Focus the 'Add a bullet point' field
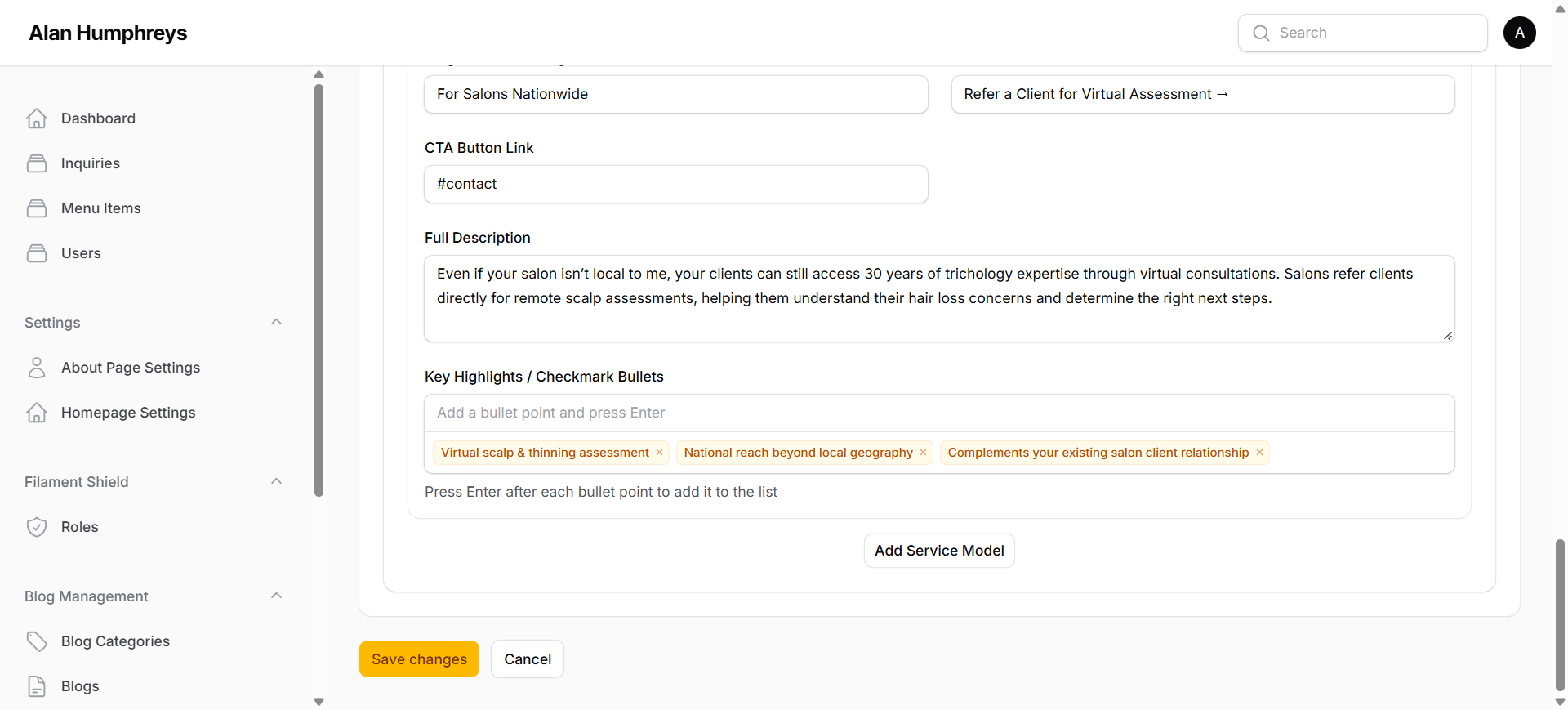The image size is (1568, 710). 939,413
